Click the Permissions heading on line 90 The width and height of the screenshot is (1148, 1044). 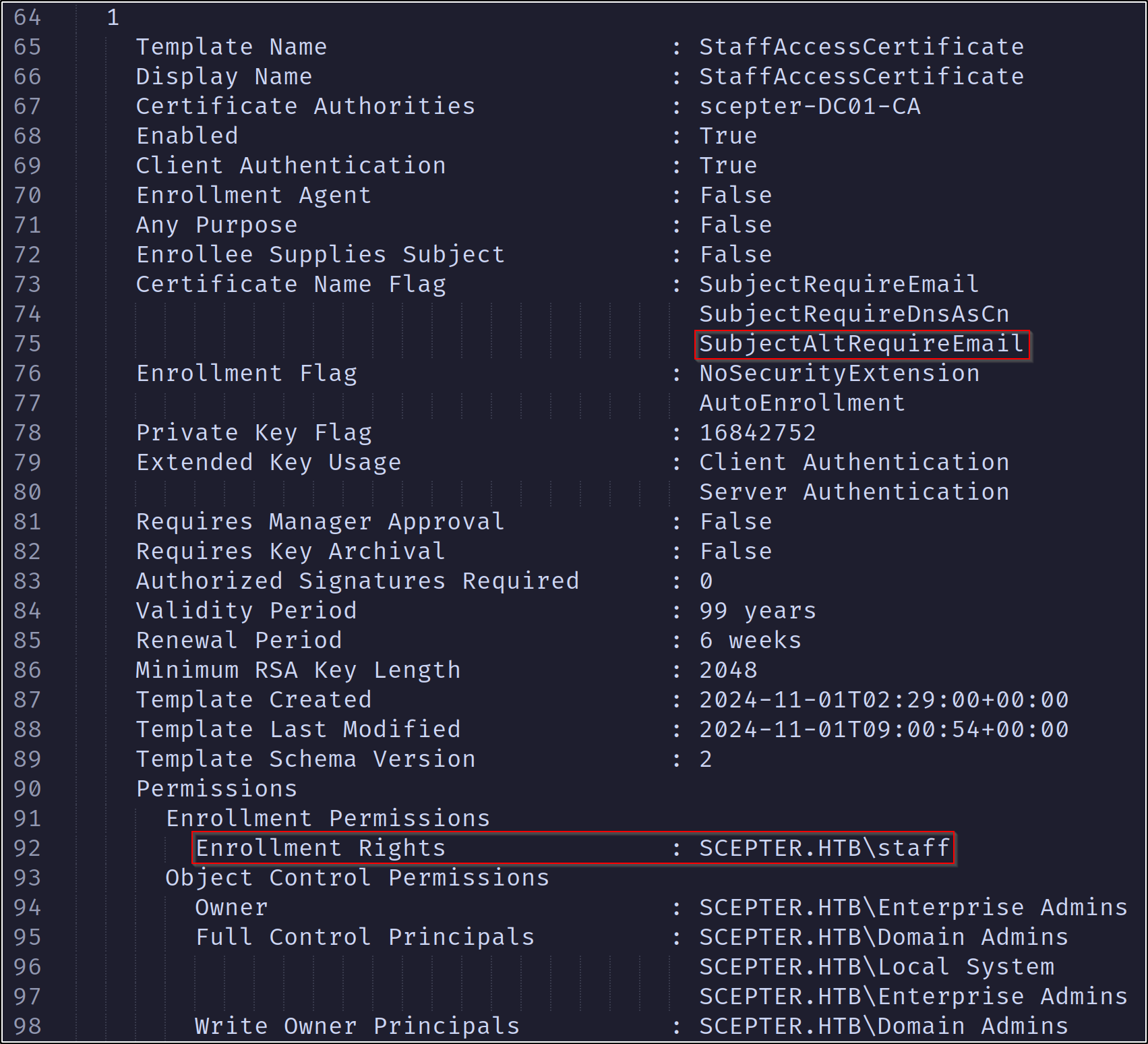pyautogui.click(x=216, y=789)
